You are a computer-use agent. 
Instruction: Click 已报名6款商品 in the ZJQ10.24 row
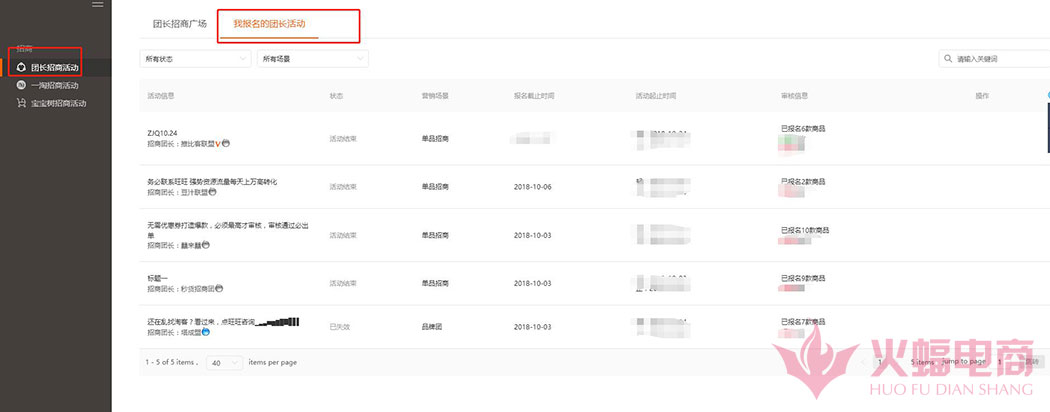pos(803,129)
